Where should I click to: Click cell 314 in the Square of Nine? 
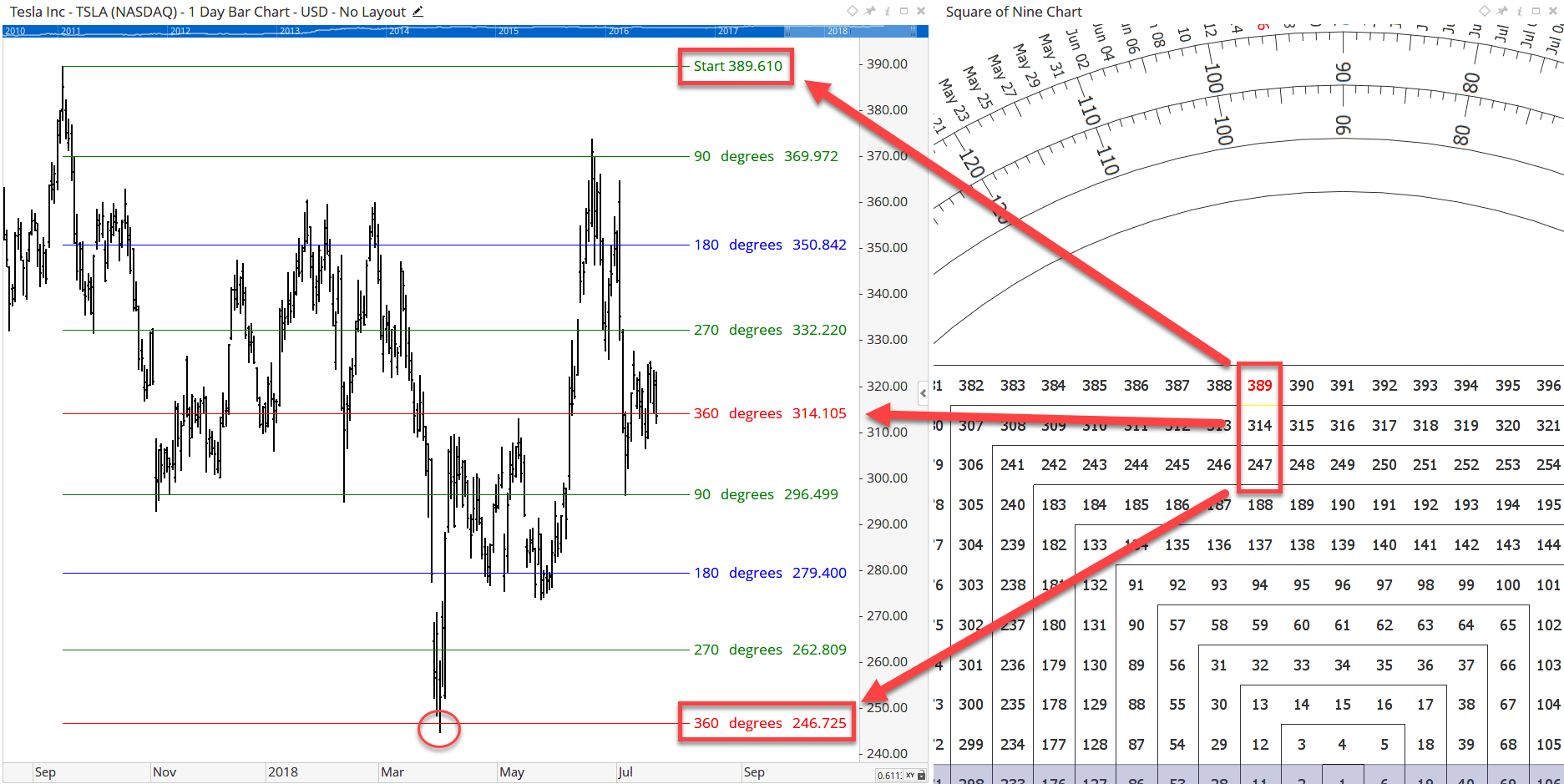click(1259, 426)
